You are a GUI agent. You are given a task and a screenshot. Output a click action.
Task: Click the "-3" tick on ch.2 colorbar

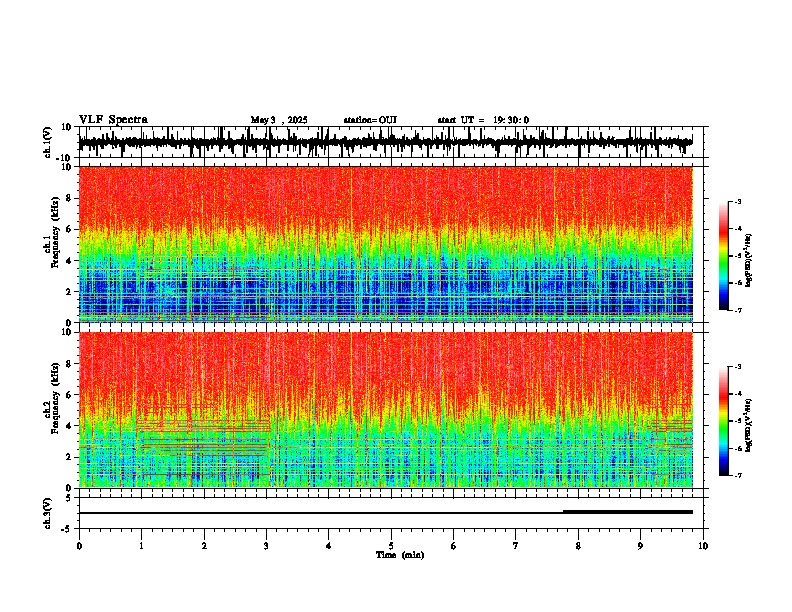click(x=738, y=367)
